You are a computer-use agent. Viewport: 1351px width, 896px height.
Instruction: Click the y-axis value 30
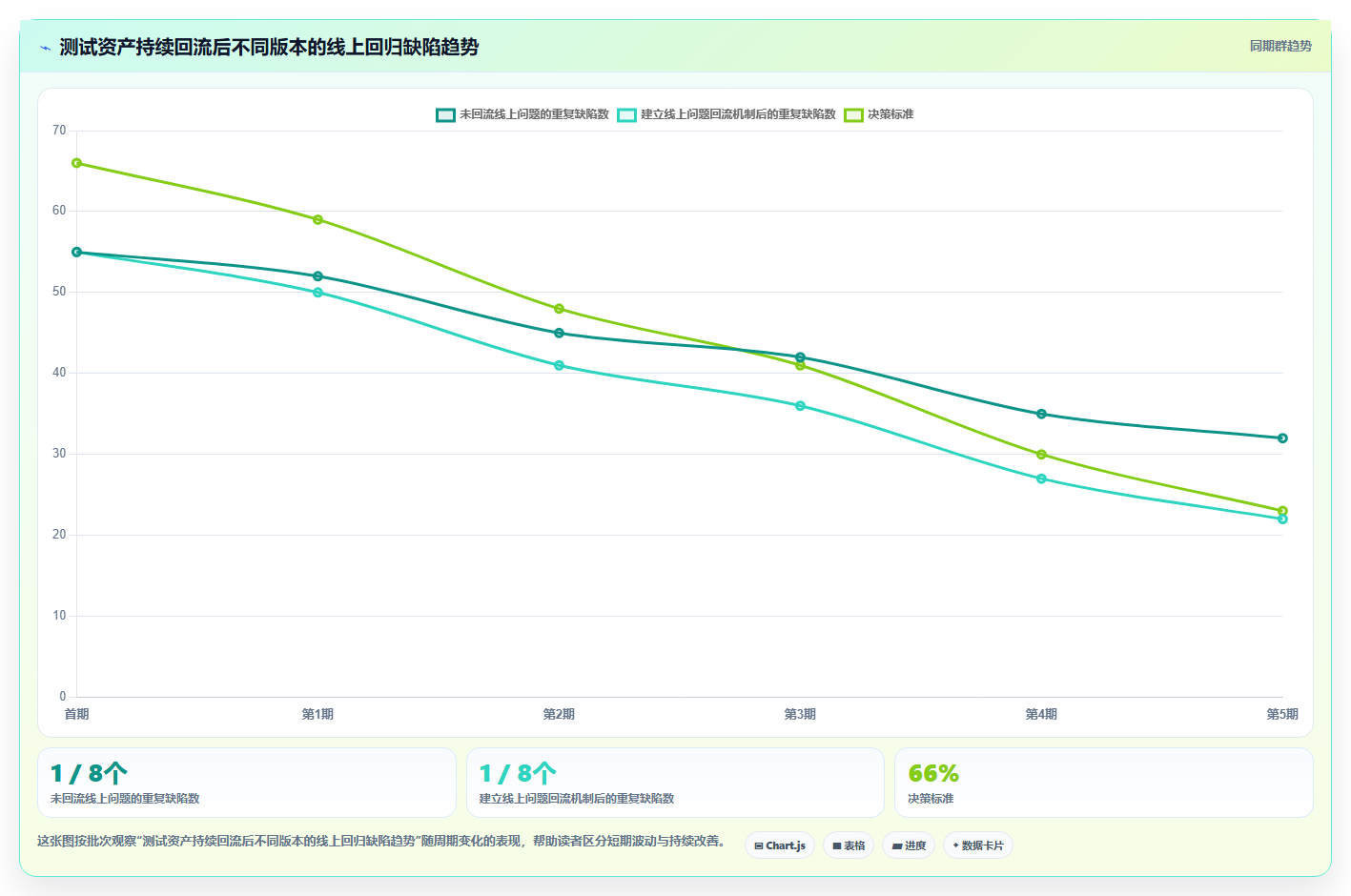pos(59,454)
